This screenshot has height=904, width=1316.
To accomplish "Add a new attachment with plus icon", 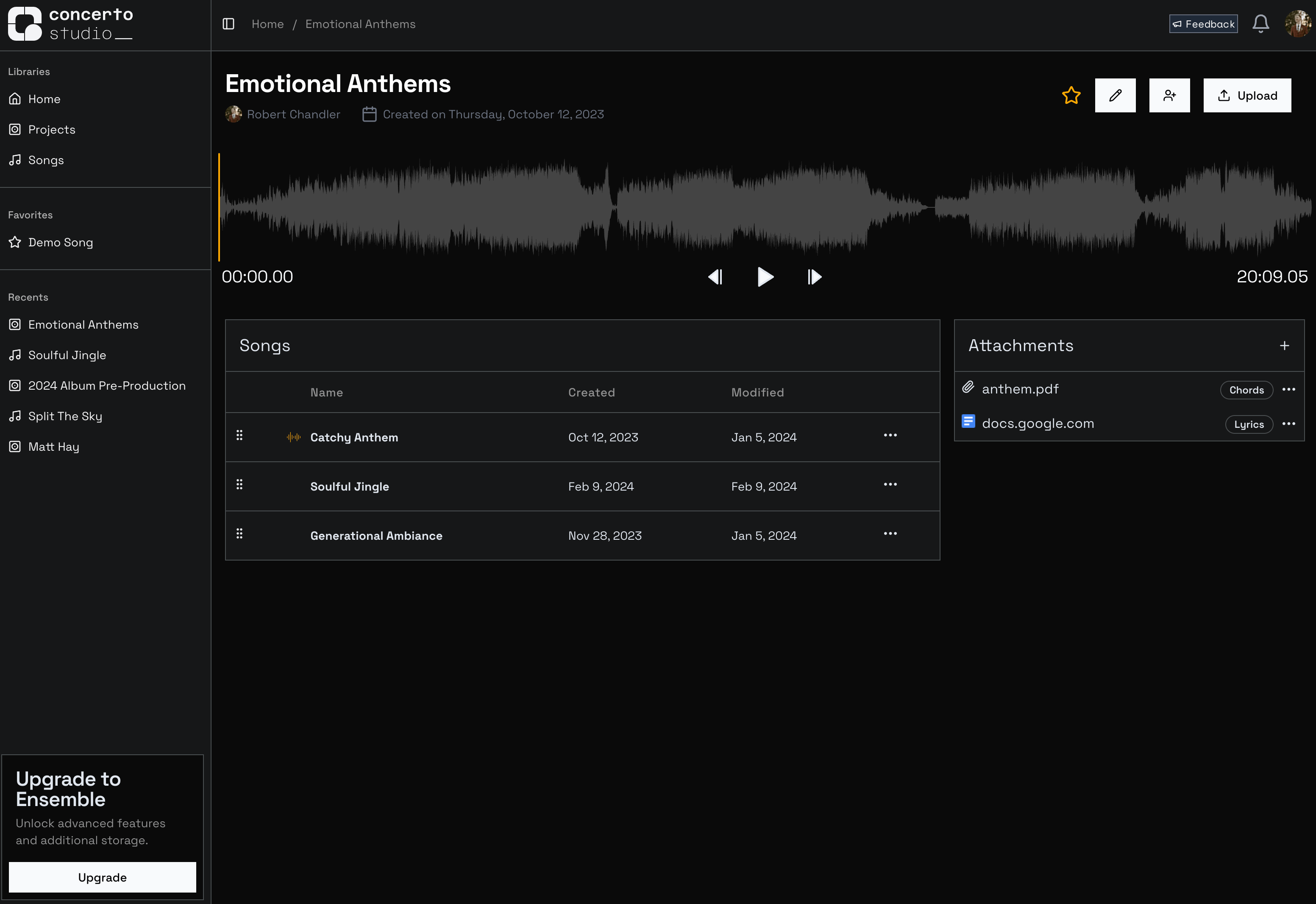I will click(x=1284, y=346).
